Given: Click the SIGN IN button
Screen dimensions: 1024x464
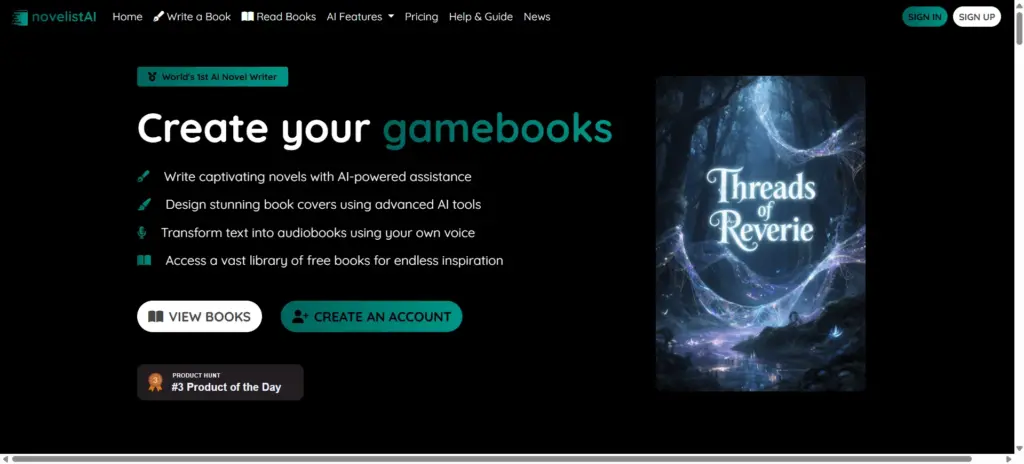Looking at the screenshot, I should click(925, 17).
